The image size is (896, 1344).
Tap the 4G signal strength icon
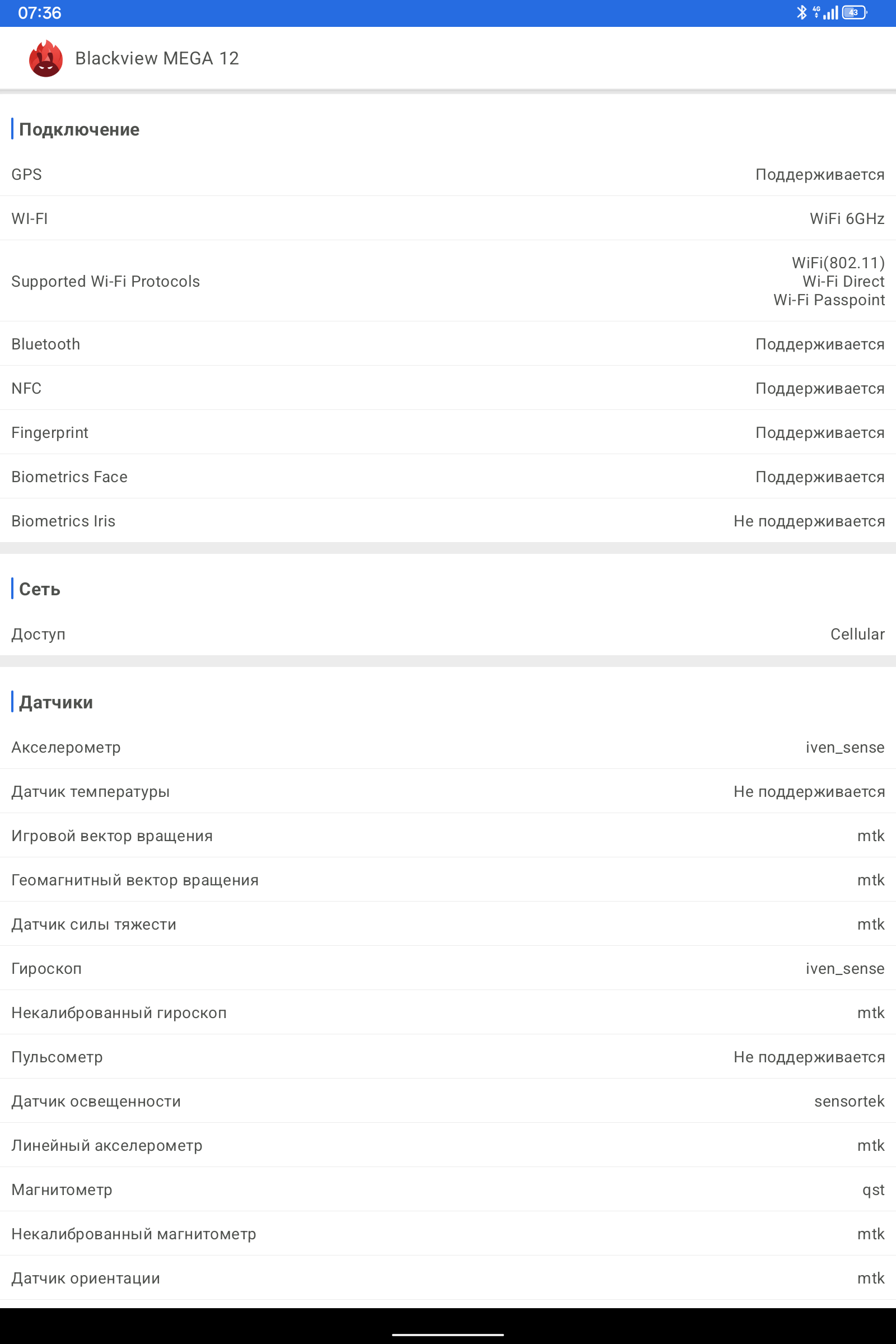(825, 12)
